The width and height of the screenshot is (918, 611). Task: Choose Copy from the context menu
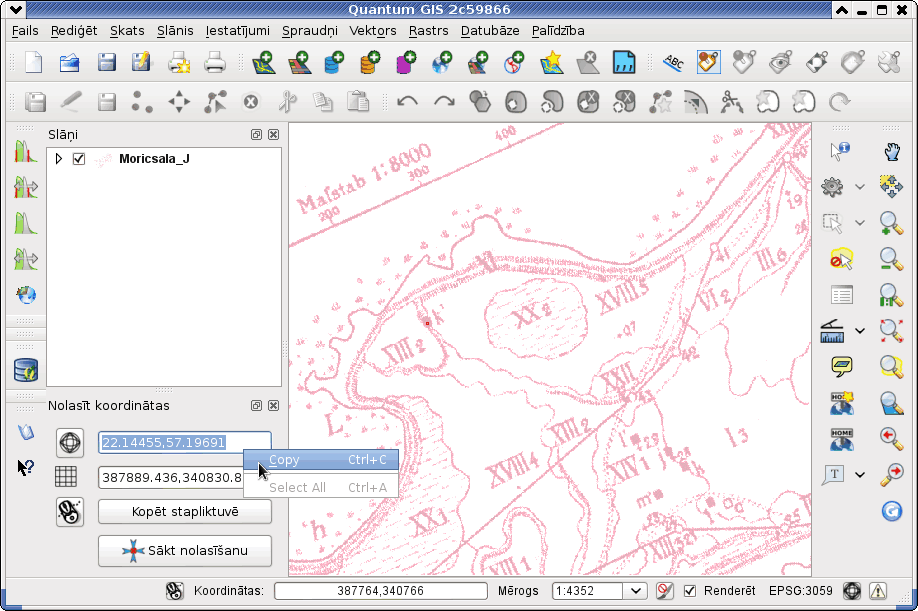pyautogui.click(x=321, y=460)
